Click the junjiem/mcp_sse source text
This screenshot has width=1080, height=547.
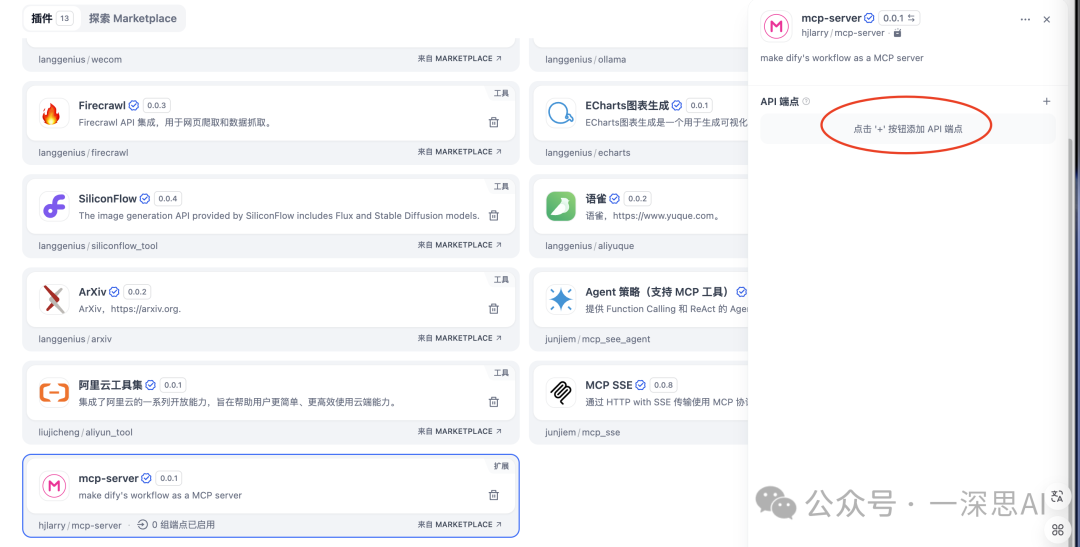click(x=582, y=432)
